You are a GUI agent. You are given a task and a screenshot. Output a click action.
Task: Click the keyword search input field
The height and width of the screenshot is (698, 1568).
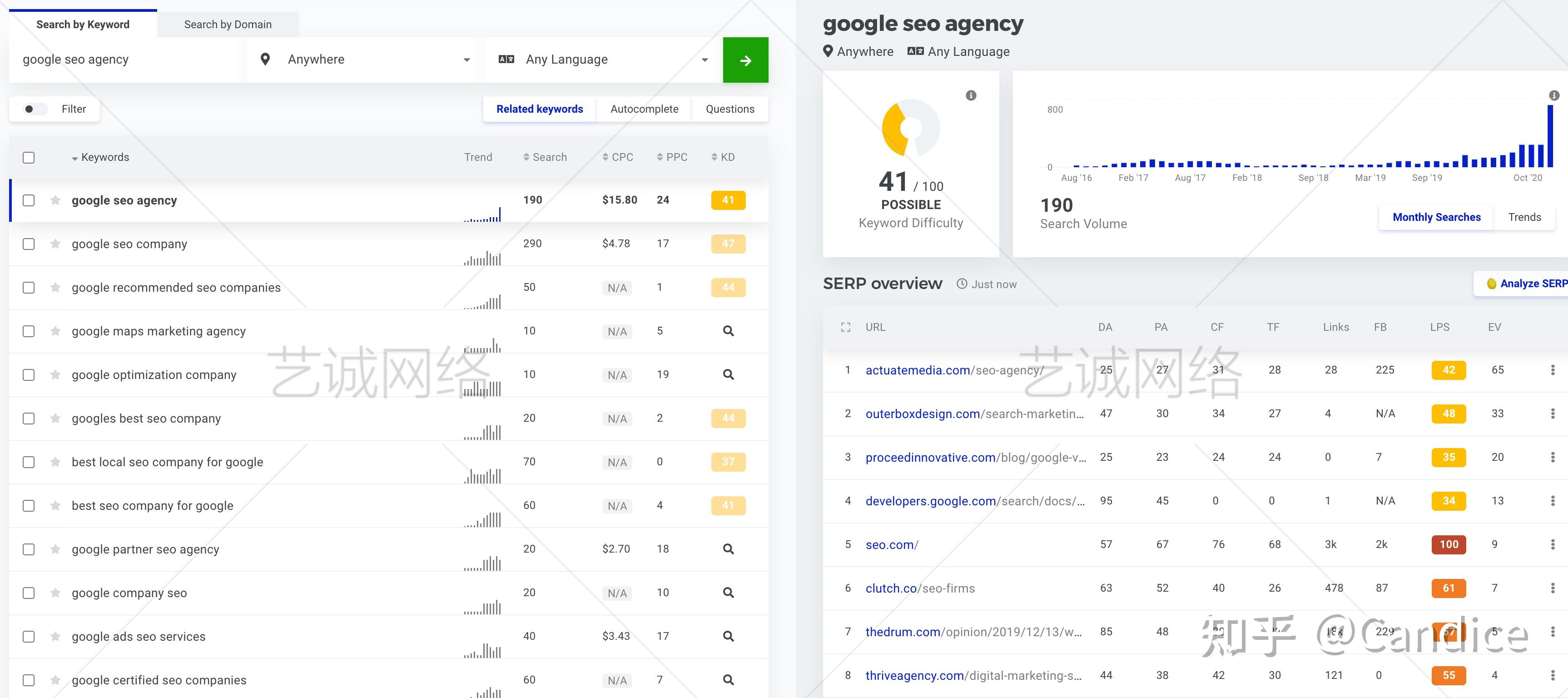128,60
